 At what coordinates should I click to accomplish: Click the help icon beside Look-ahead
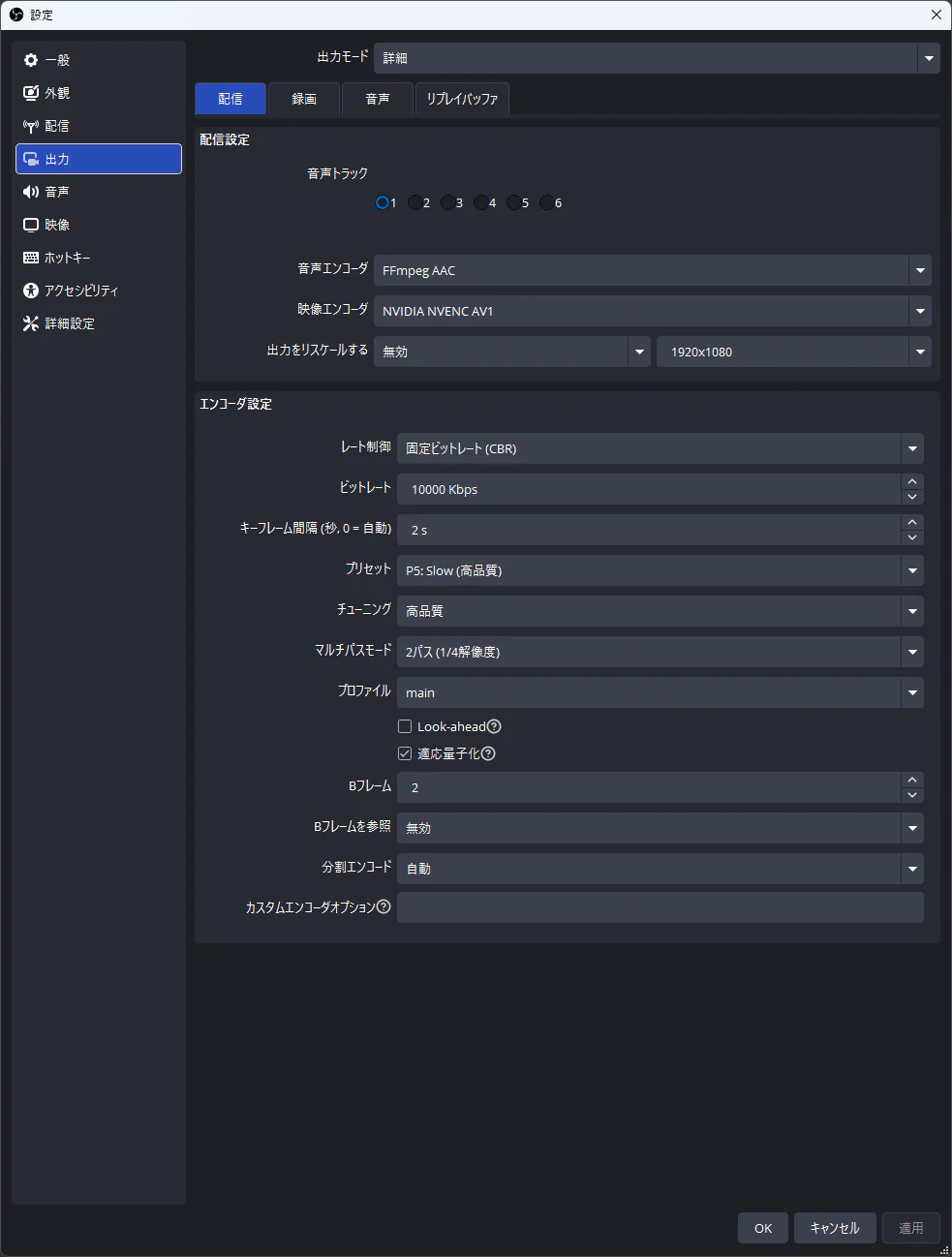pyautogui.click(x=494, y=726)
